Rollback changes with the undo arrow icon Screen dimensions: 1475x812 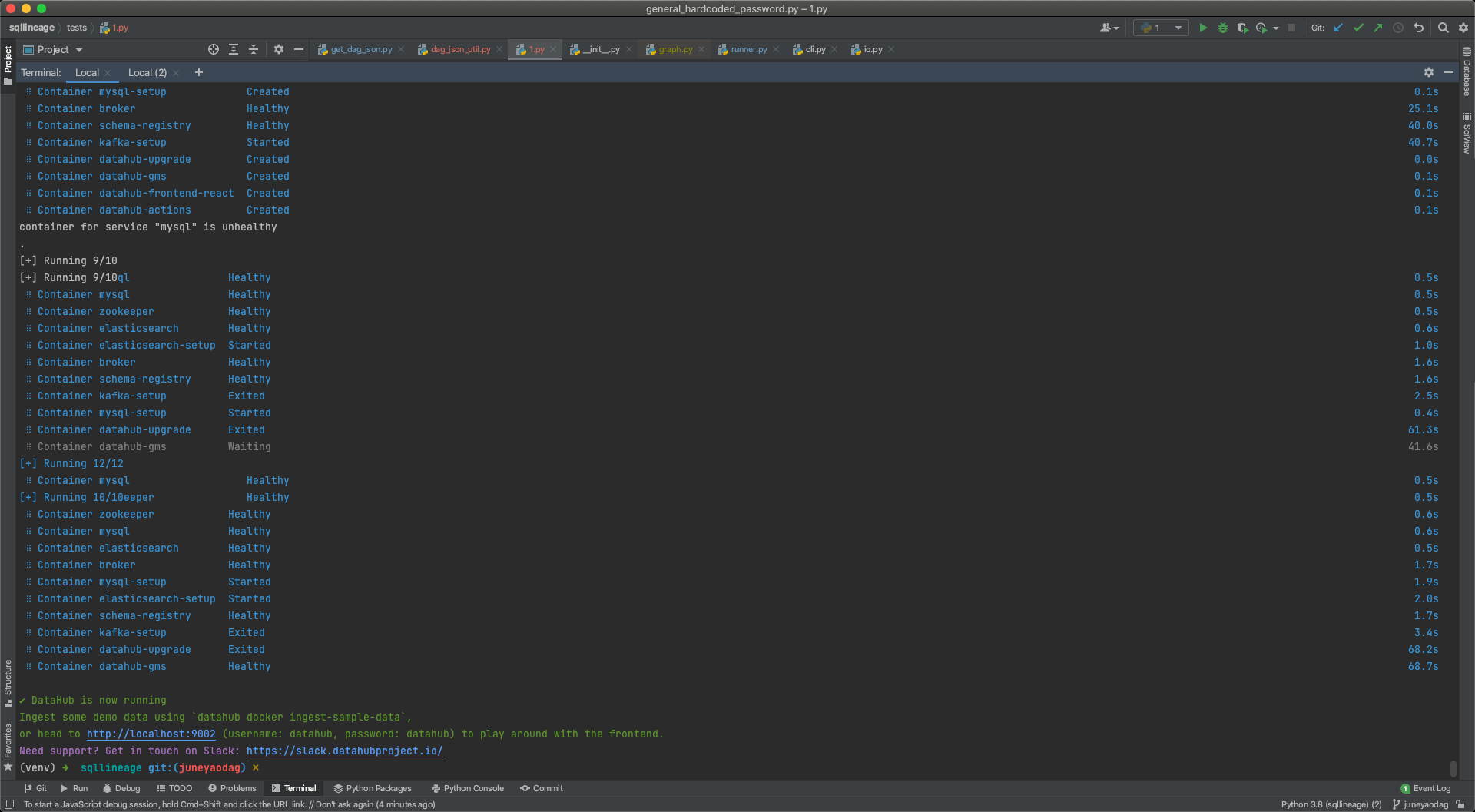point(1419,28)
